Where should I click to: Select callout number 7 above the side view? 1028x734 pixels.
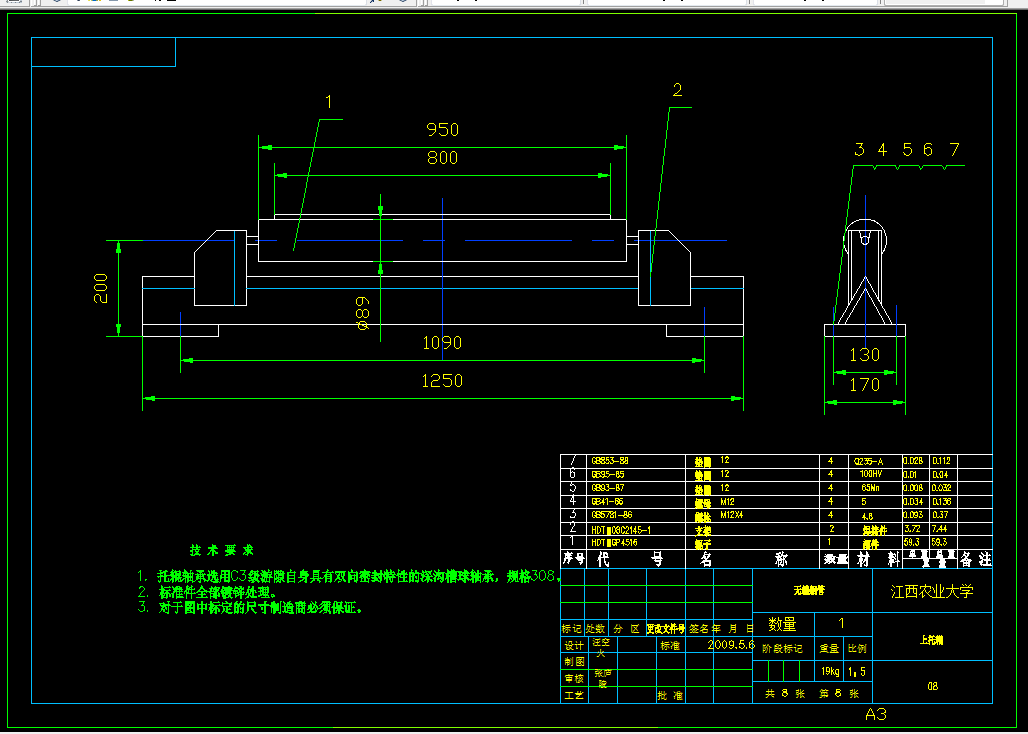click(955, 150)
